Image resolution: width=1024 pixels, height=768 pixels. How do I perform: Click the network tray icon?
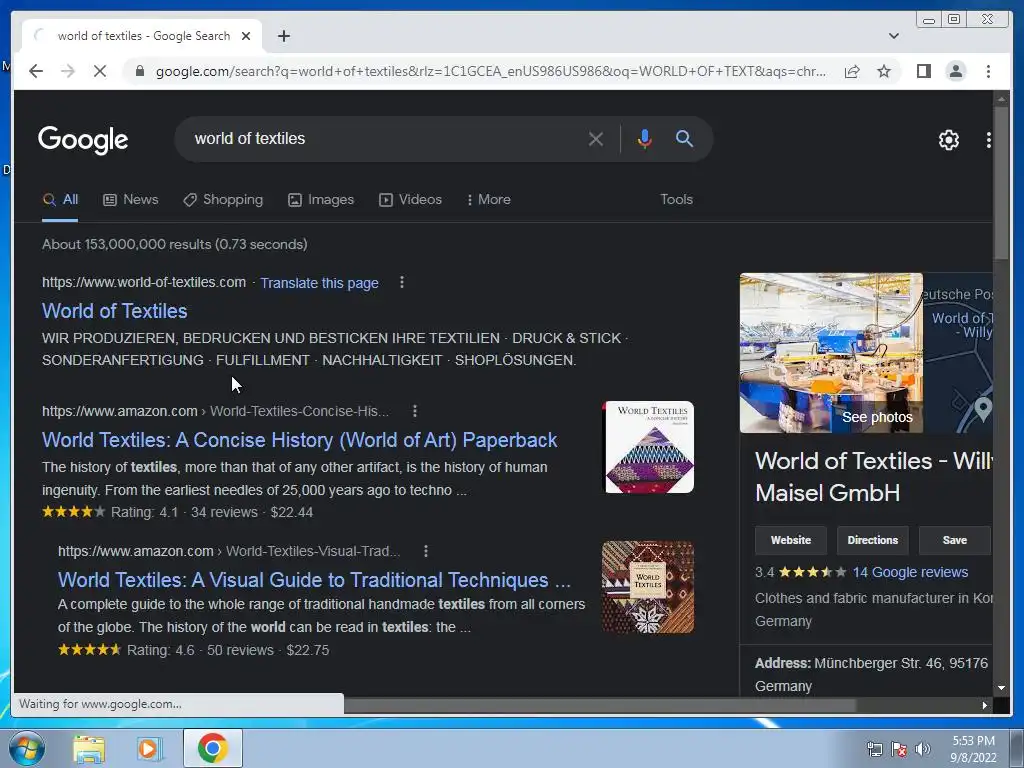tap(874, 749)
